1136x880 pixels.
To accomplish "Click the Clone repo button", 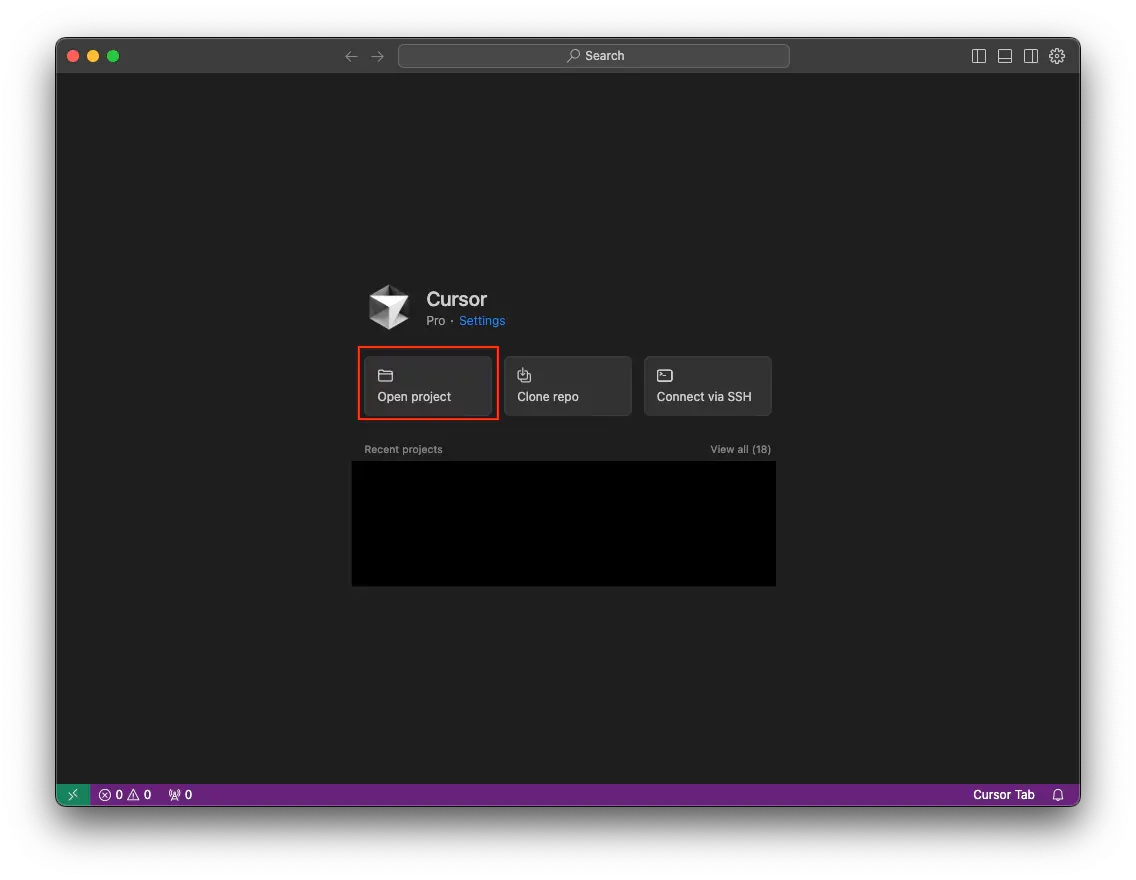I will click(567, 385).
